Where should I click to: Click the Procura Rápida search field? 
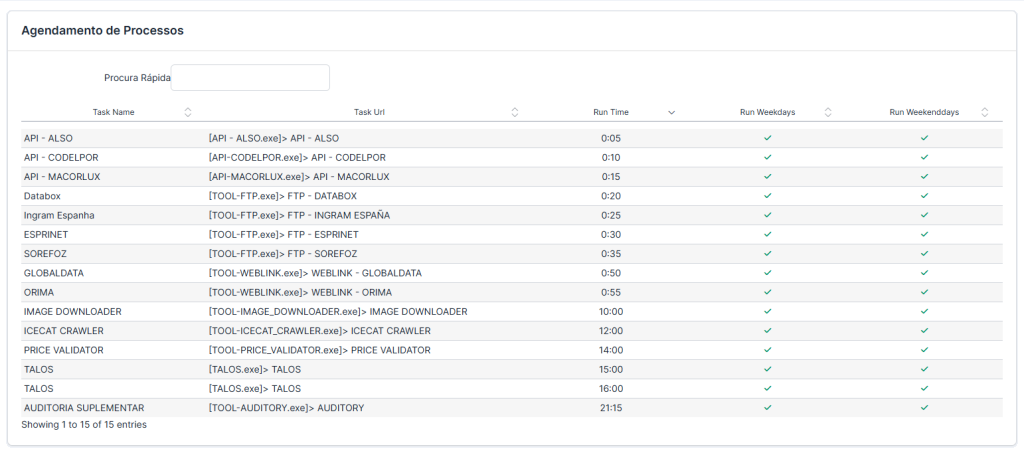pyautogui.click(x=250, y=78)
